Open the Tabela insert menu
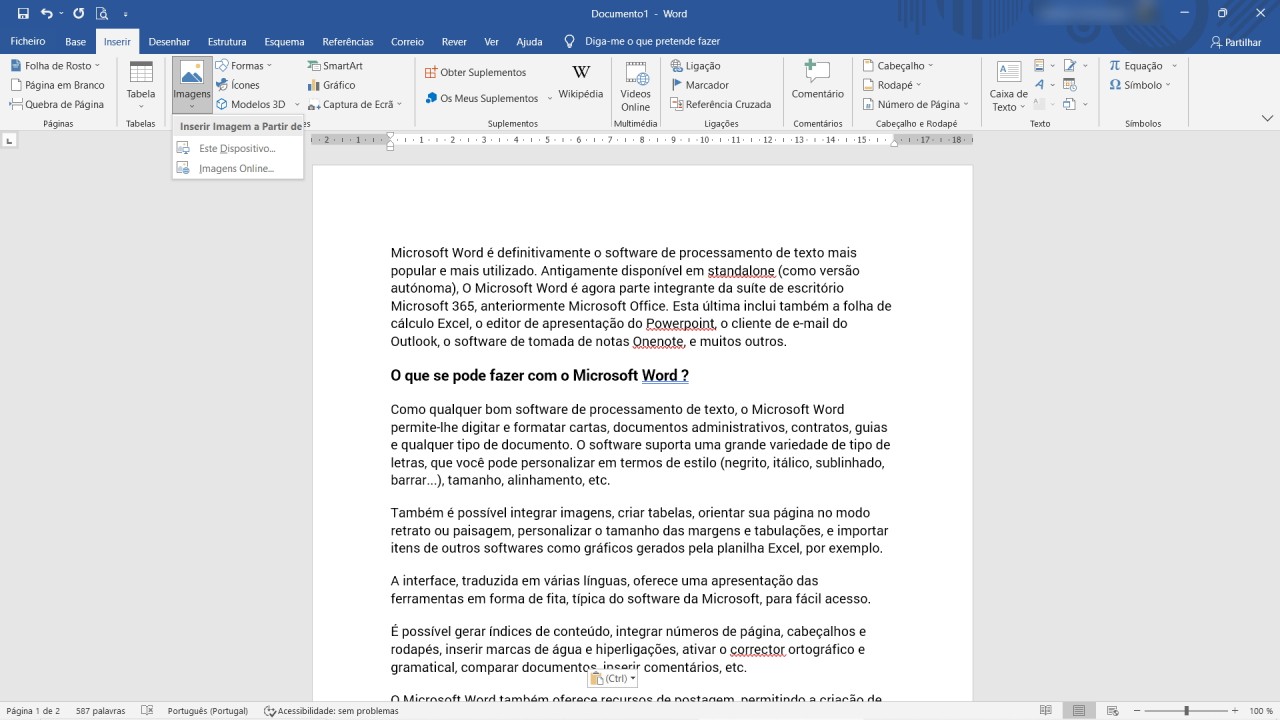Viewport: 1280px width, 720px height. pos(141,86)
